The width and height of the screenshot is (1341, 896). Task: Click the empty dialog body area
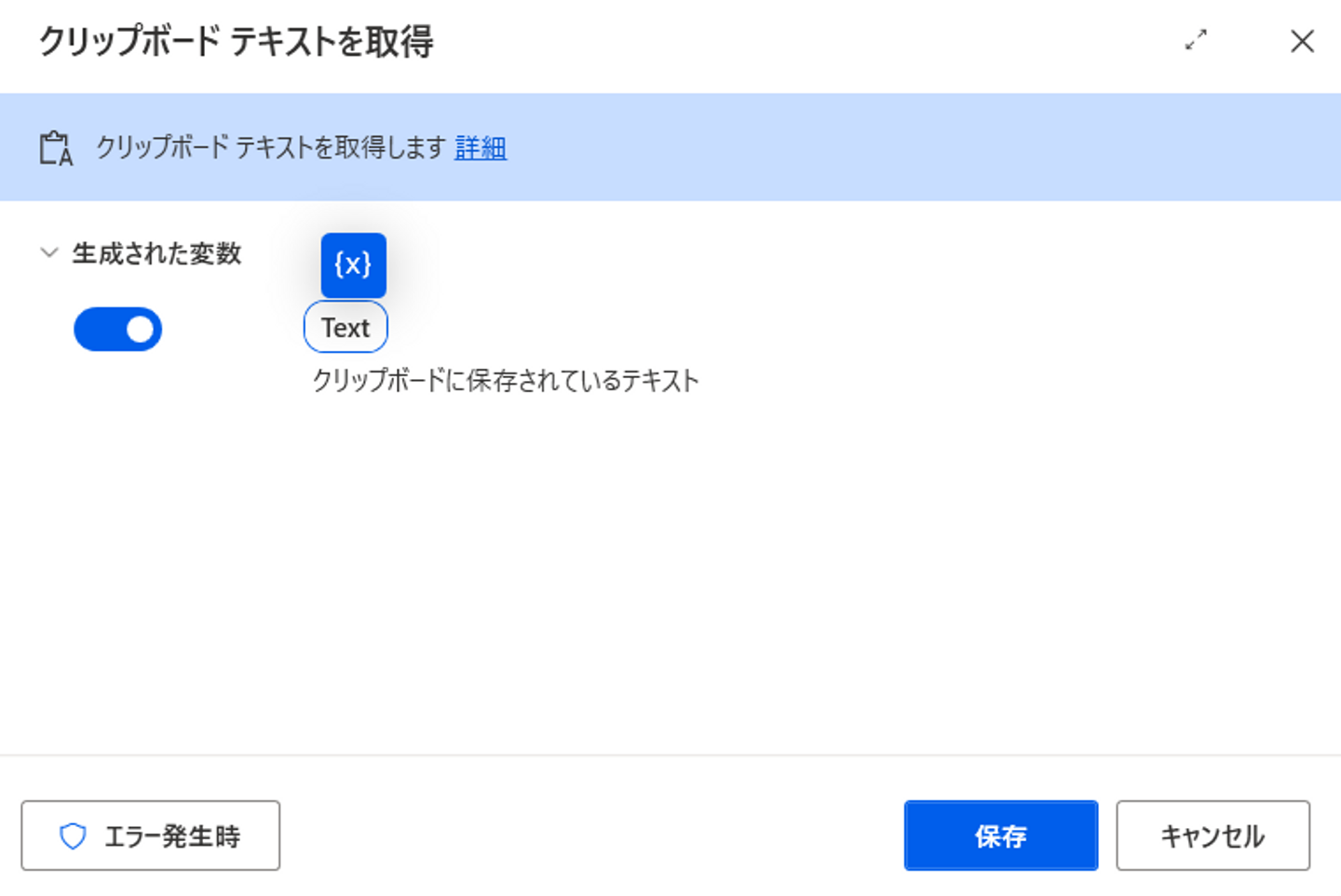coord(670,577)
